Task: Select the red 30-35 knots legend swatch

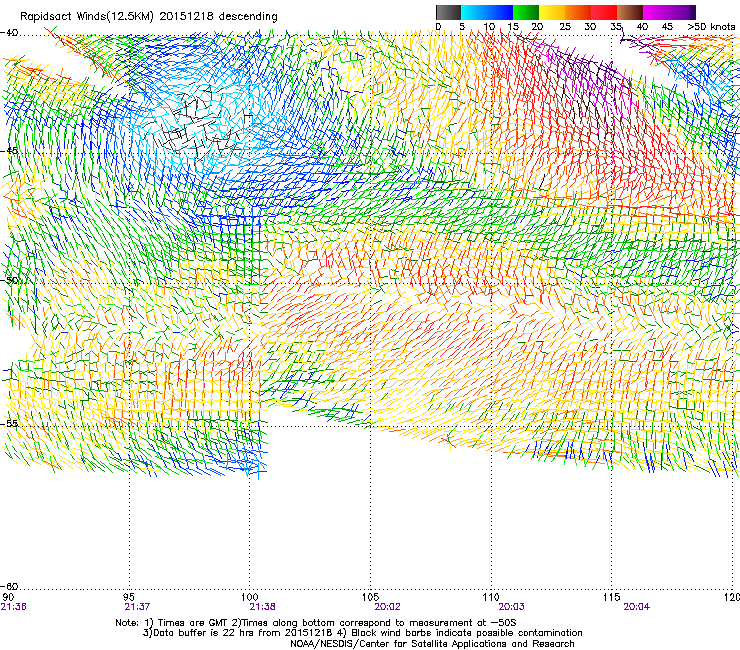Action: coord(604,12)
